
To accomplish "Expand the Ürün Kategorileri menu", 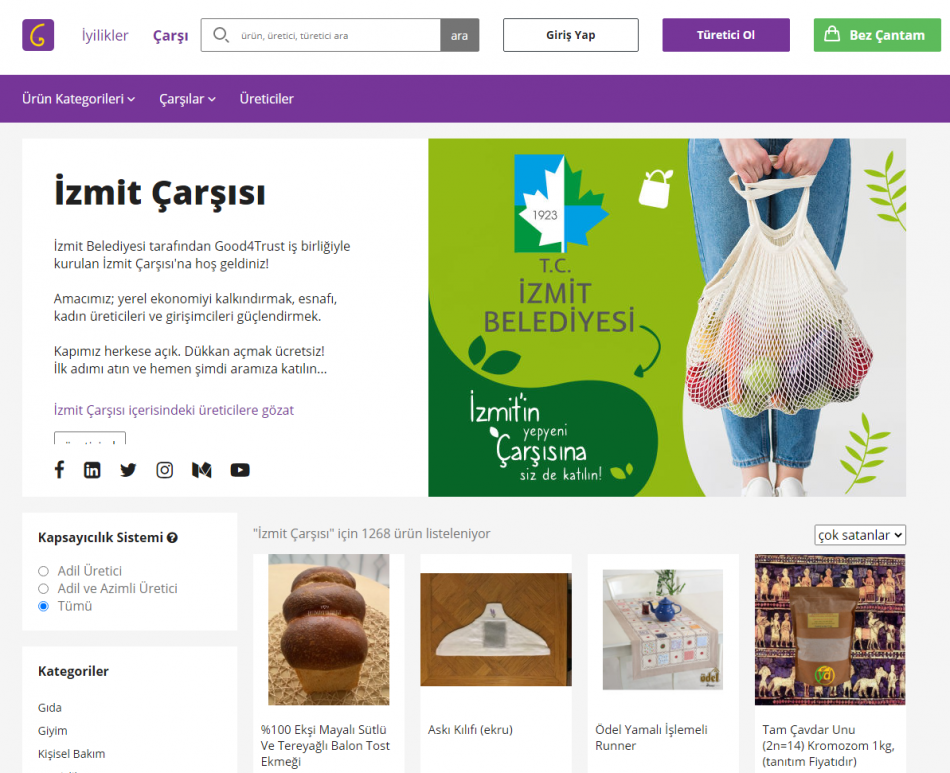I will [x=78, y=99].
